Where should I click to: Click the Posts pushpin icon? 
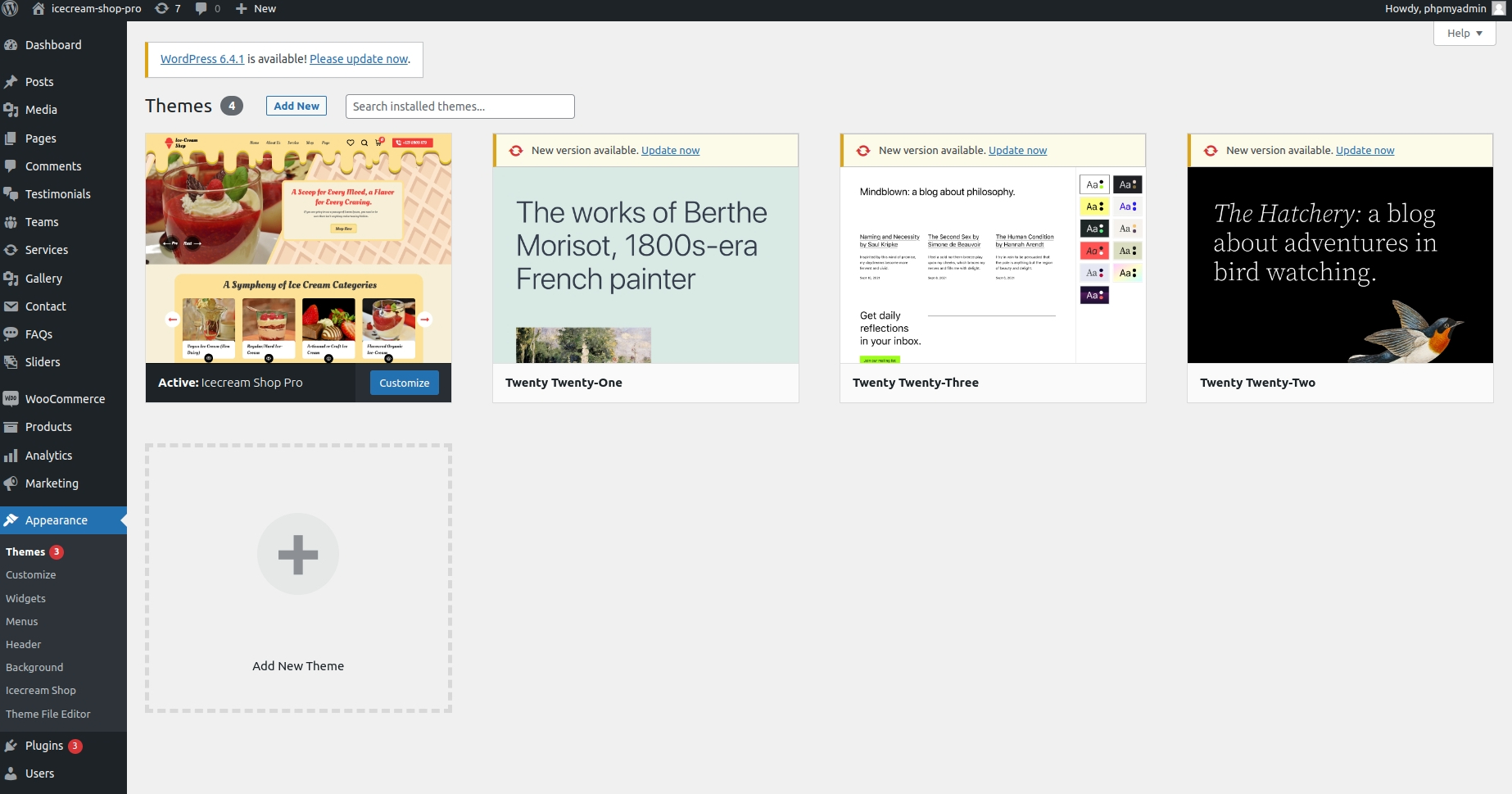tap(11, 82)
